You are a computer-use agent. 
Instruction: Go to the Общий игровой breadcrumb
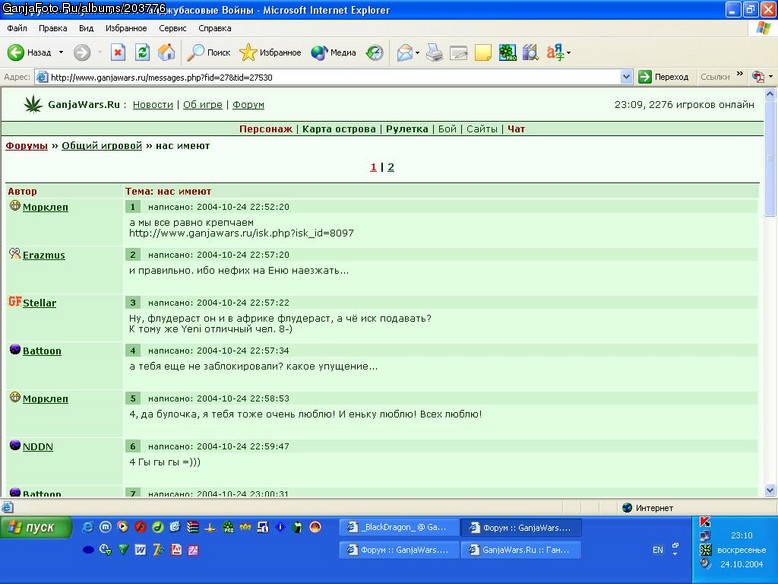102,146
